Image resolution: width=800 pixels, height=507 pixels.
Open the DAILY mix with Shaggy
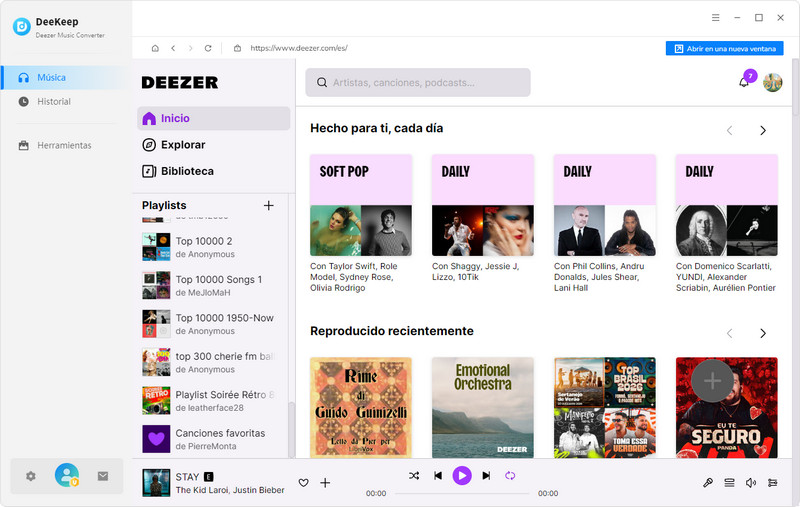(483, 205)
